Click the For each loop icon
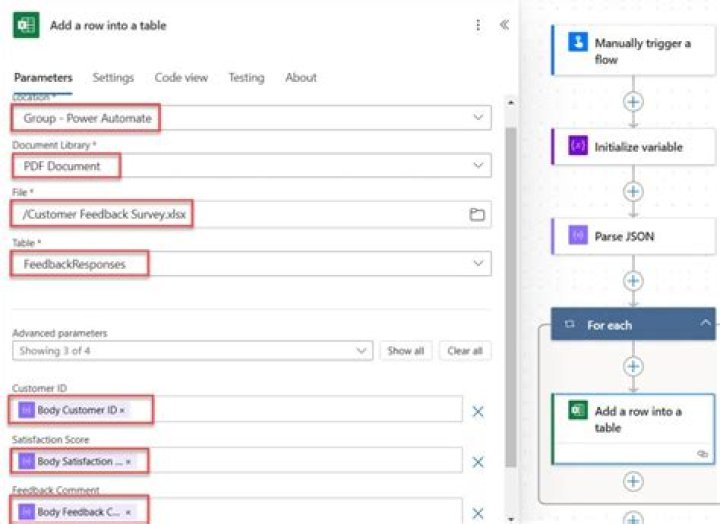The height and width of the screenshot is (524, 720). click(569, 324)
